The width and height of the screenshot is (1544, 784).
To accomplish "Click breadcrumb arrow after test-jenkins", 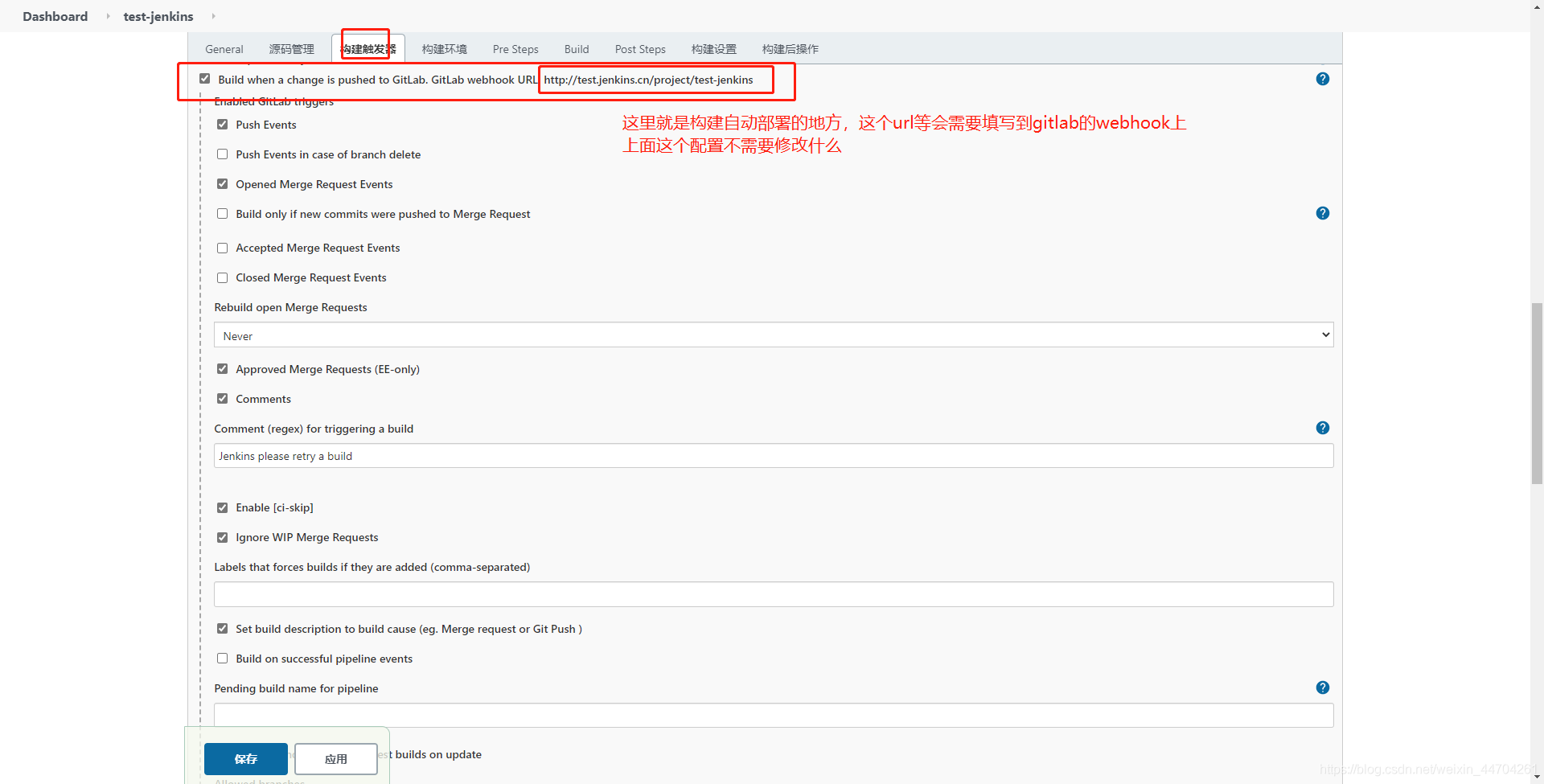I will (x=213, y=16).
